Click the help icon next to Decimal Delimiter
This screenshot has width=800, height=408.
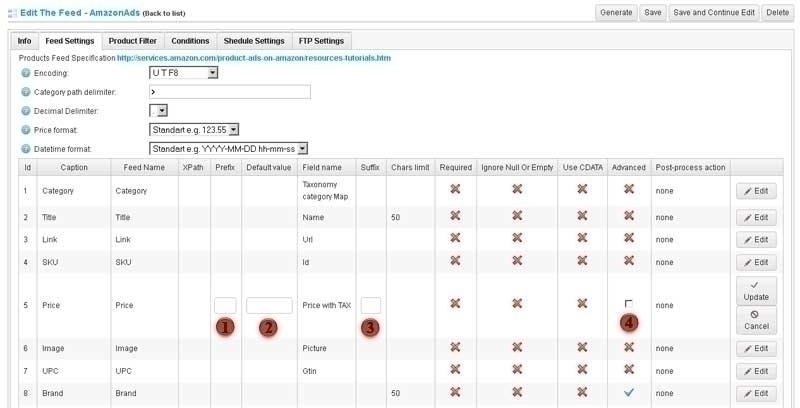[x=26, y=111]
